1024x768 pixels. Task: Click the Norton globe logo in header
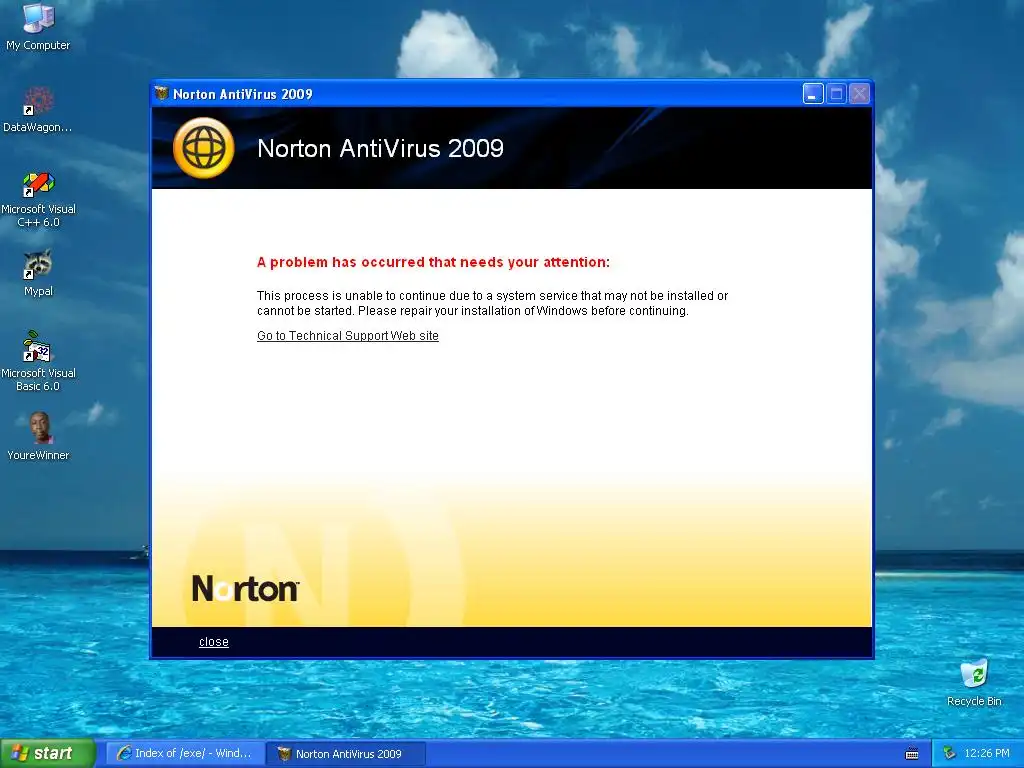coord(204,148)
